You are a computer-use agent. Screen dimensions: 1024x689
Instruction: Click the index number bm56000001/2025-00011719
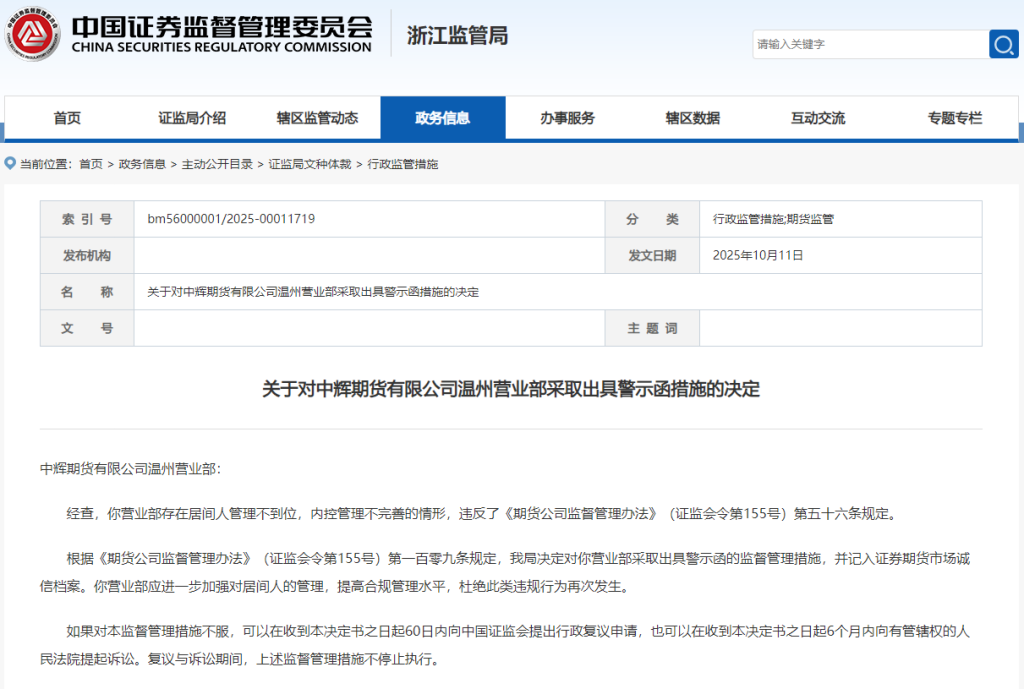(x=231, y=218)
